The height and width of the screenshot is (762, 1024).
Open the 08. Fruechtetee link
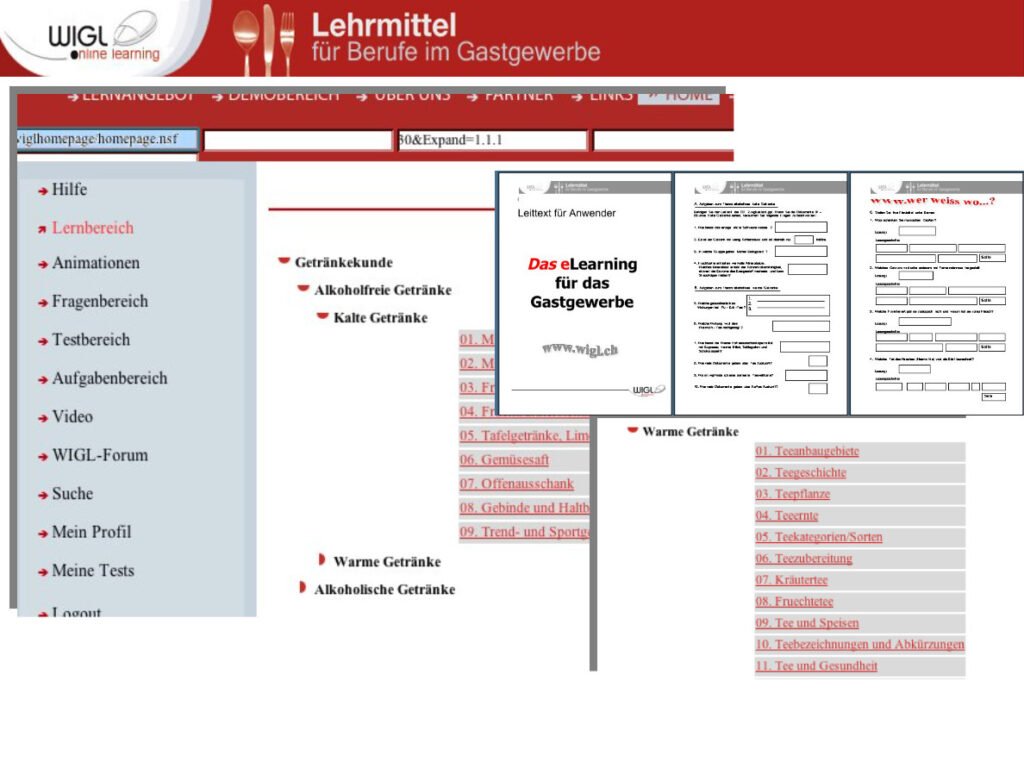(794, 602)
